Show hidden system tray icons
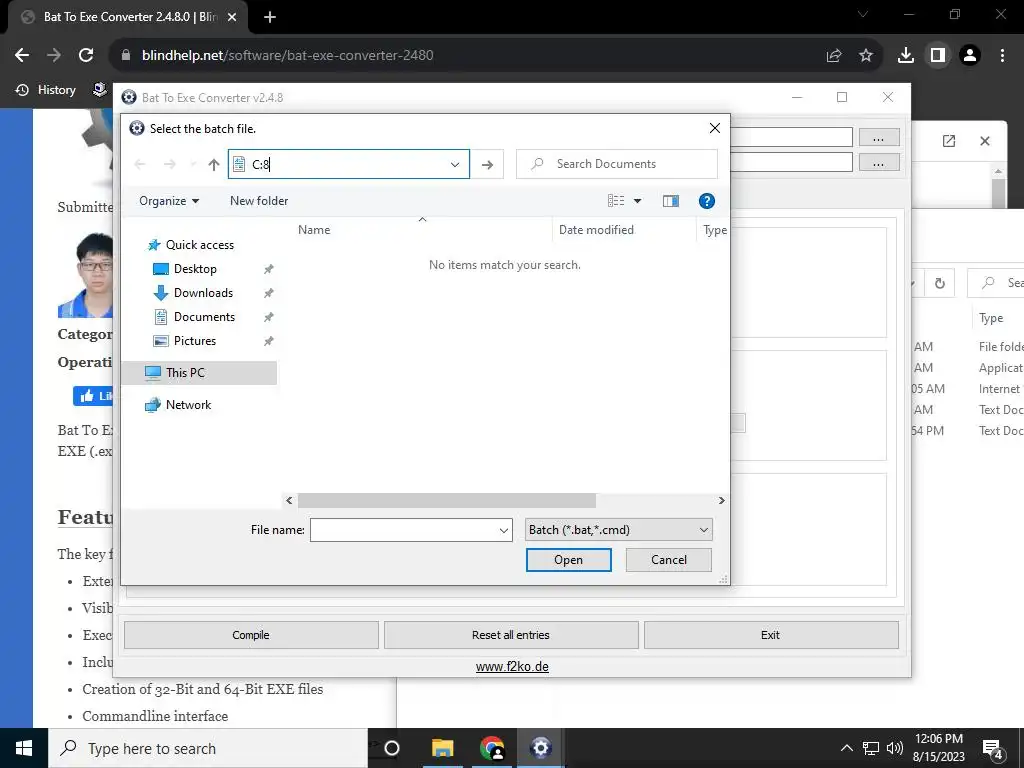Screen dimensions: 1024x768 coord(846,748)
